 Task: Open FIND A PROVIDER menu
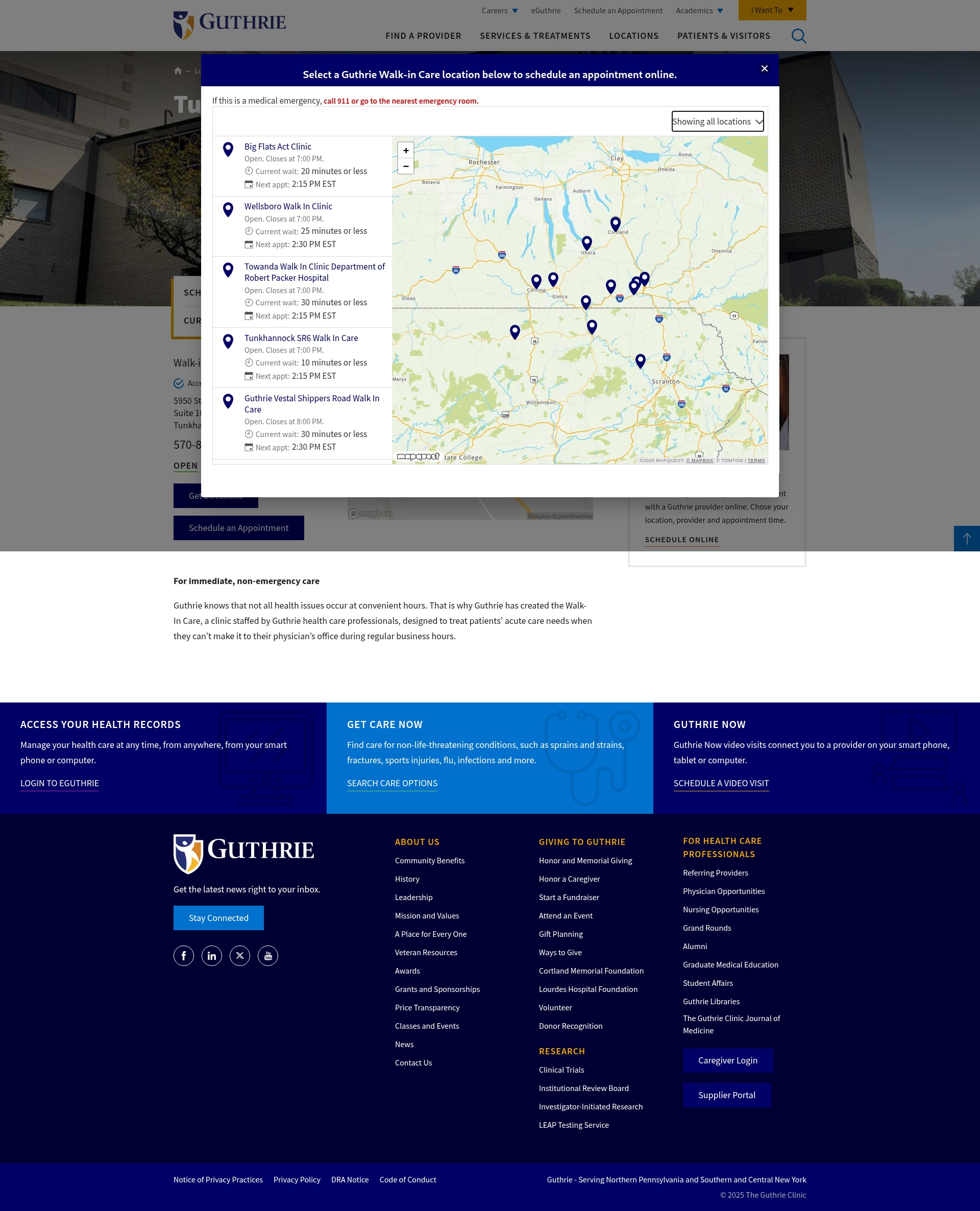[x=423, y=36]
